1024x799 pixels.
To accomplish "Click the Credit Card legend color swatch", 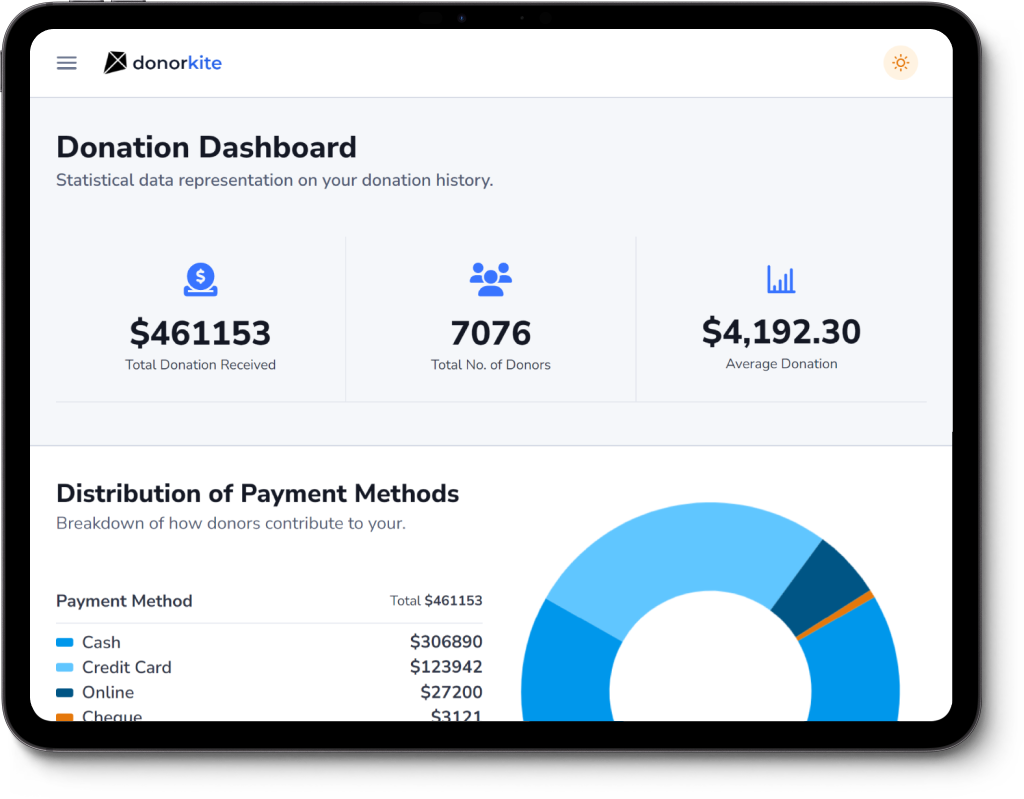I will click(x=65, y=668).
